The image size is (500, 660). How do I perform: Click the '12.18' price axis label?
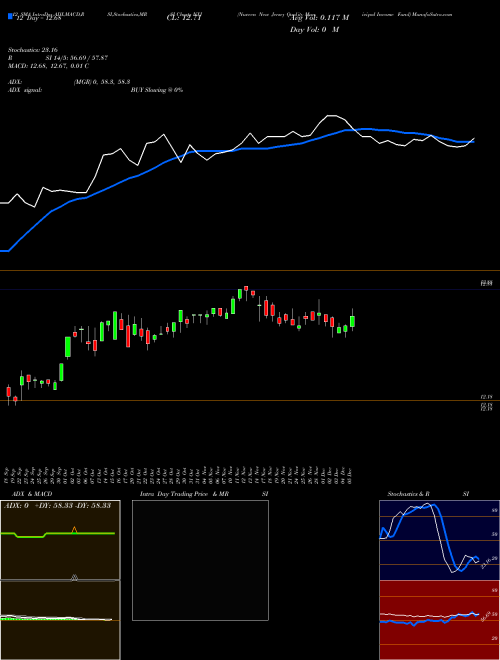tap(486, 397)
